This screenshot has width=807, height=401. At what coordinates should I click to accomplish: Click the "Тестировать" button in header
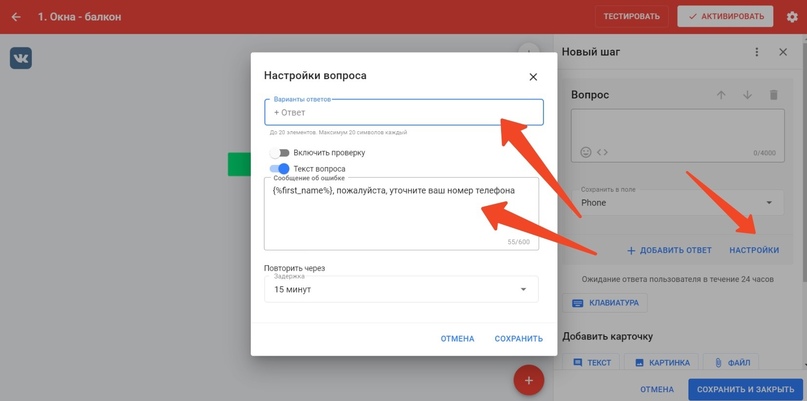pyautogui.click(x=632, y=17)
